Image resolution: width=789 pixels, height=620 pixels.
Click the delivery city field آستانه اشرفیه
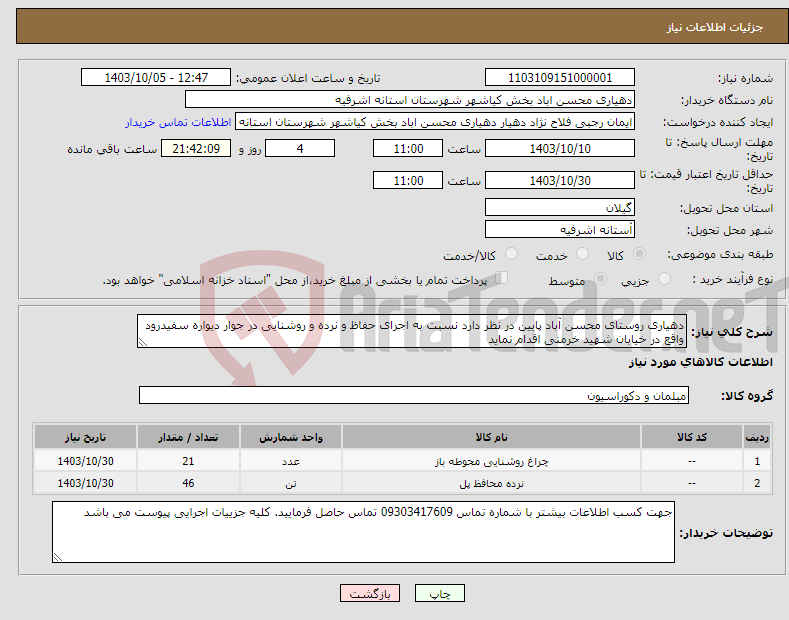point(560,229)
